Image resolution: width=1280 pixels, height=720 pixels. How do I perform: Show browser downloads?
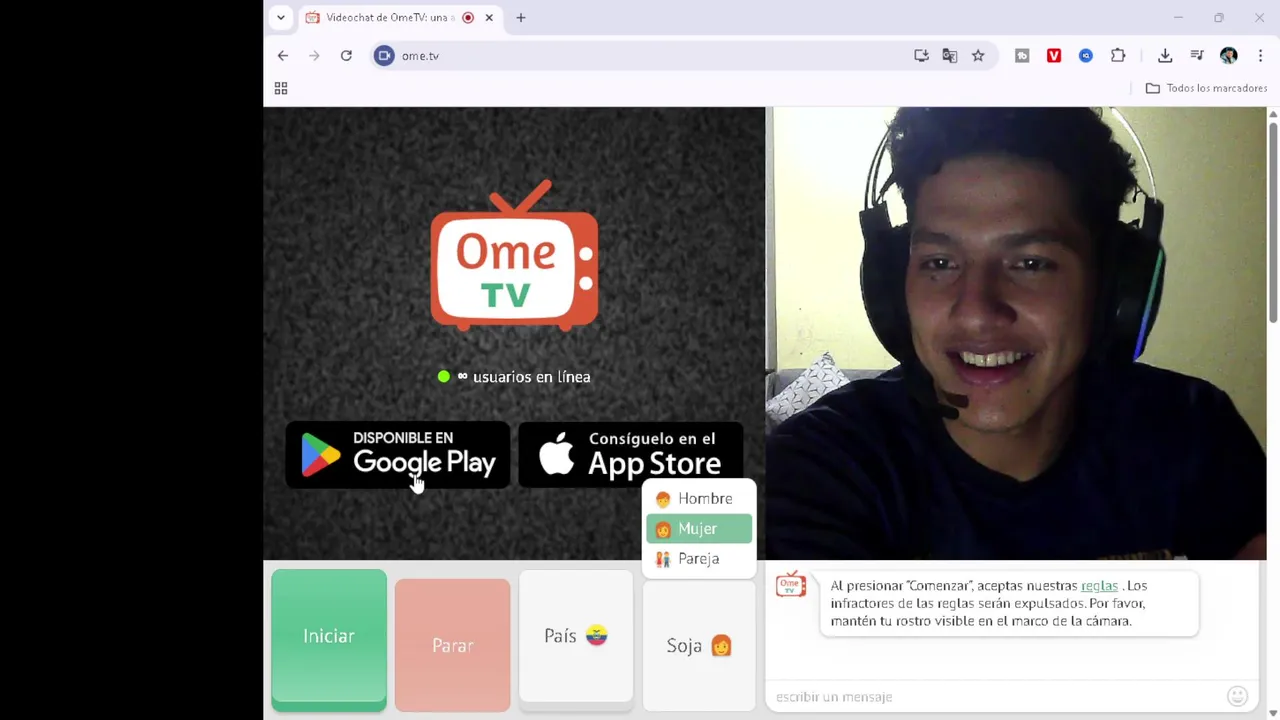coord(1165,56)
